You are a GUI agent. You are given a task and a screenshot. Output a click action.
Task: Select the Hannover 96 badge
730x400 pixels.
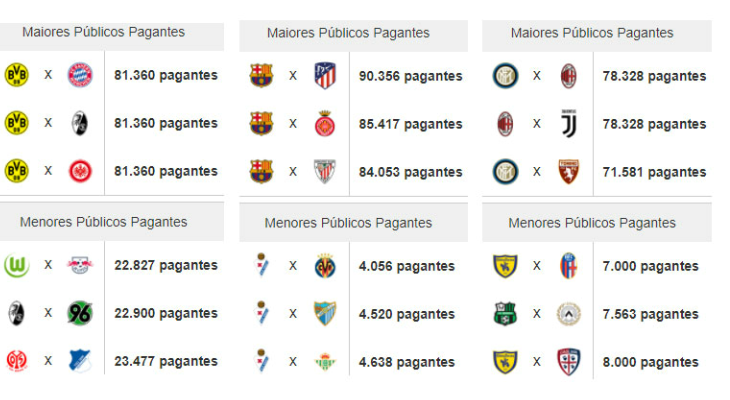pos(80,313)
